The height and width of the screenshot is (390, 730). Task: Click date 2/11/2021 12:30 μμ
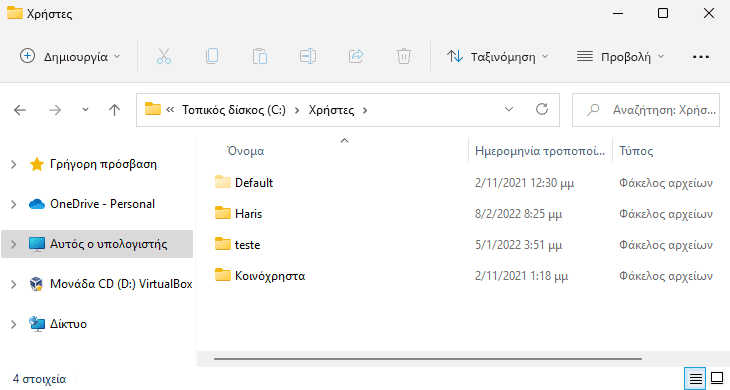(524, 183)
